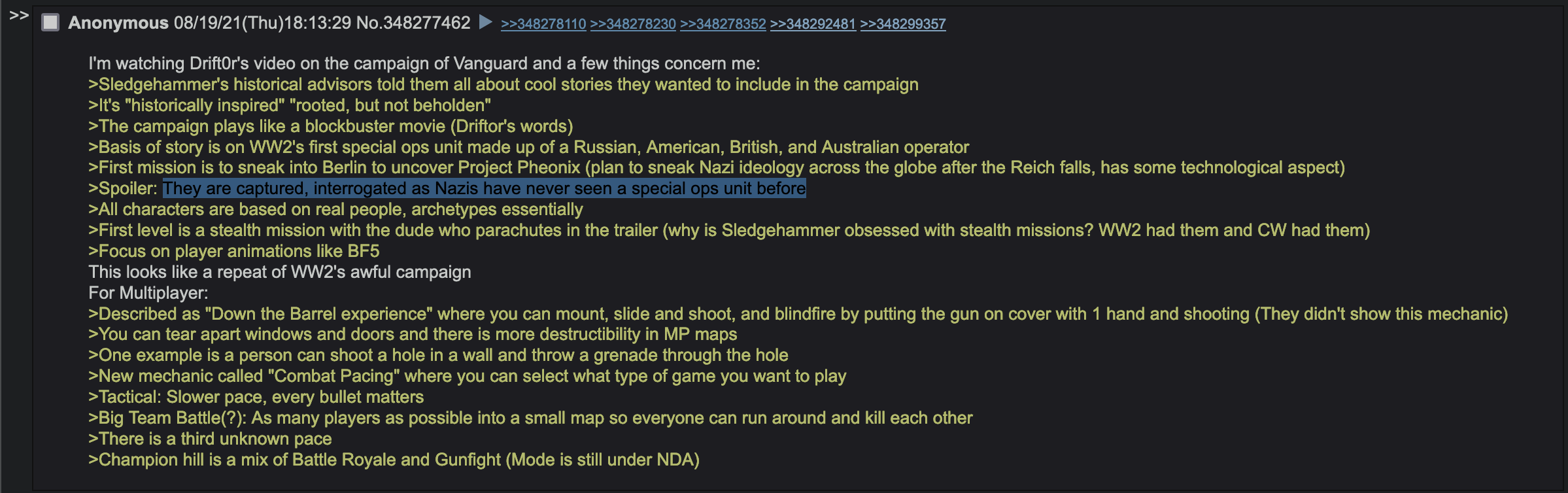Click the Anonymous poster name
The image size is (1568, 493).
click(x=118, y=23)
